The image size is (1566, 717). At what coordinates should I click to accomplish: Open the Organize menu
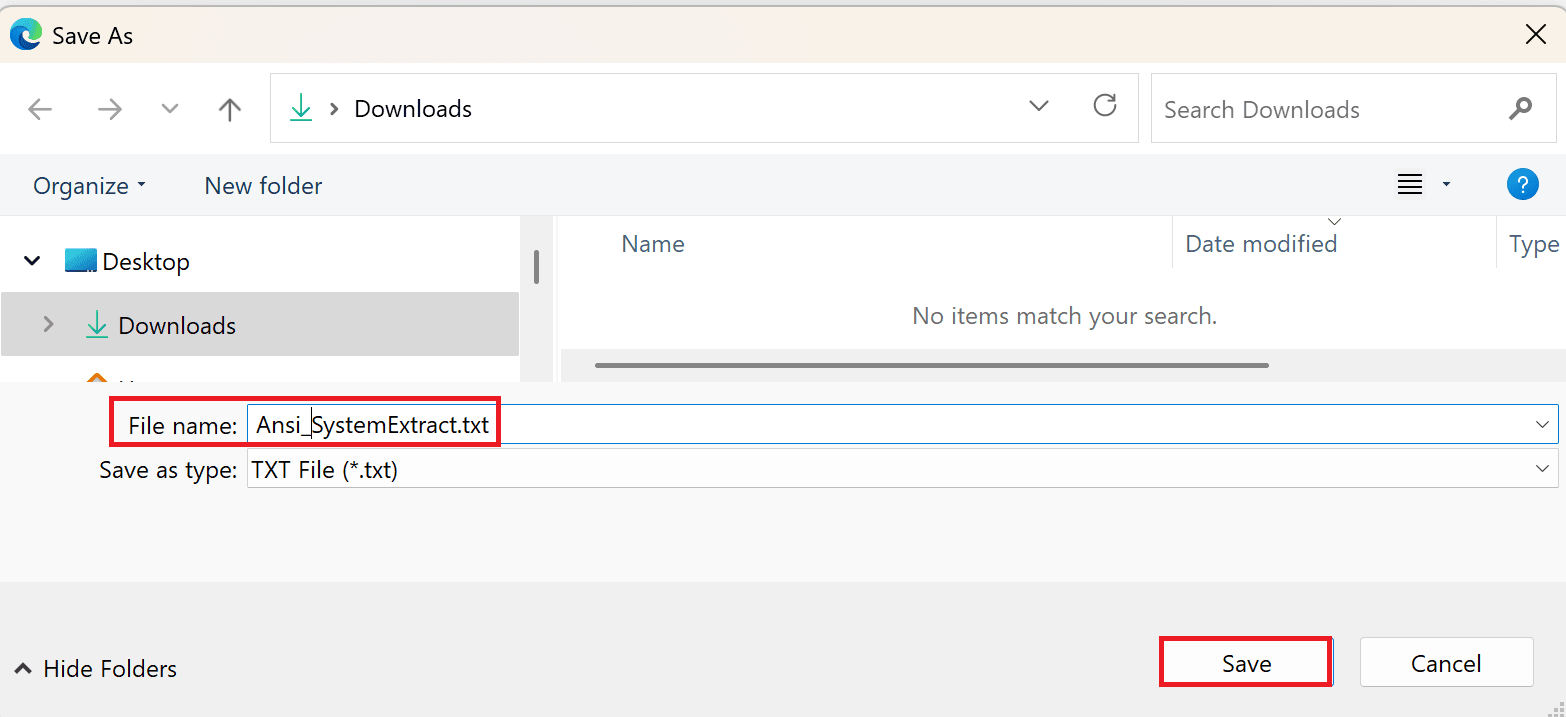[x=88, y=185]
